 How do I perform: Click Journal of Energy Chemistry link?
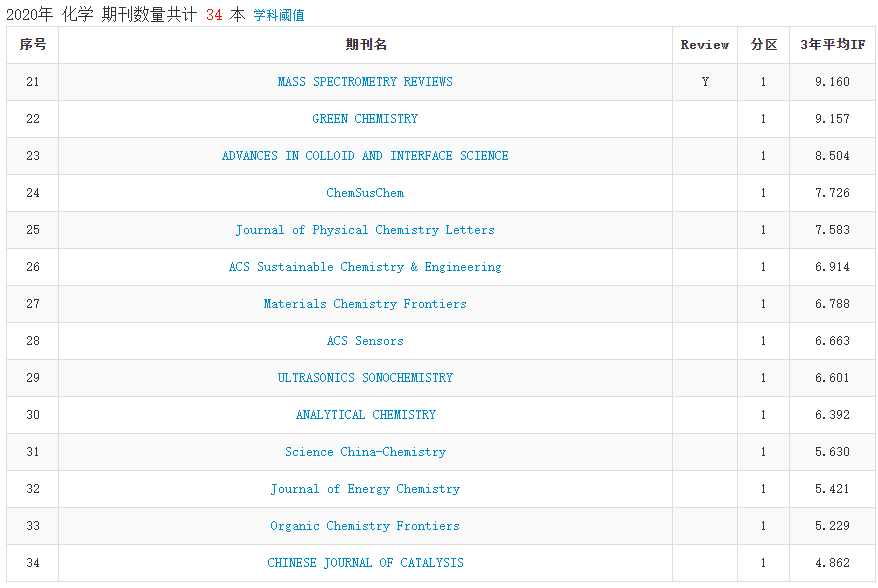[x=365, y=489]
